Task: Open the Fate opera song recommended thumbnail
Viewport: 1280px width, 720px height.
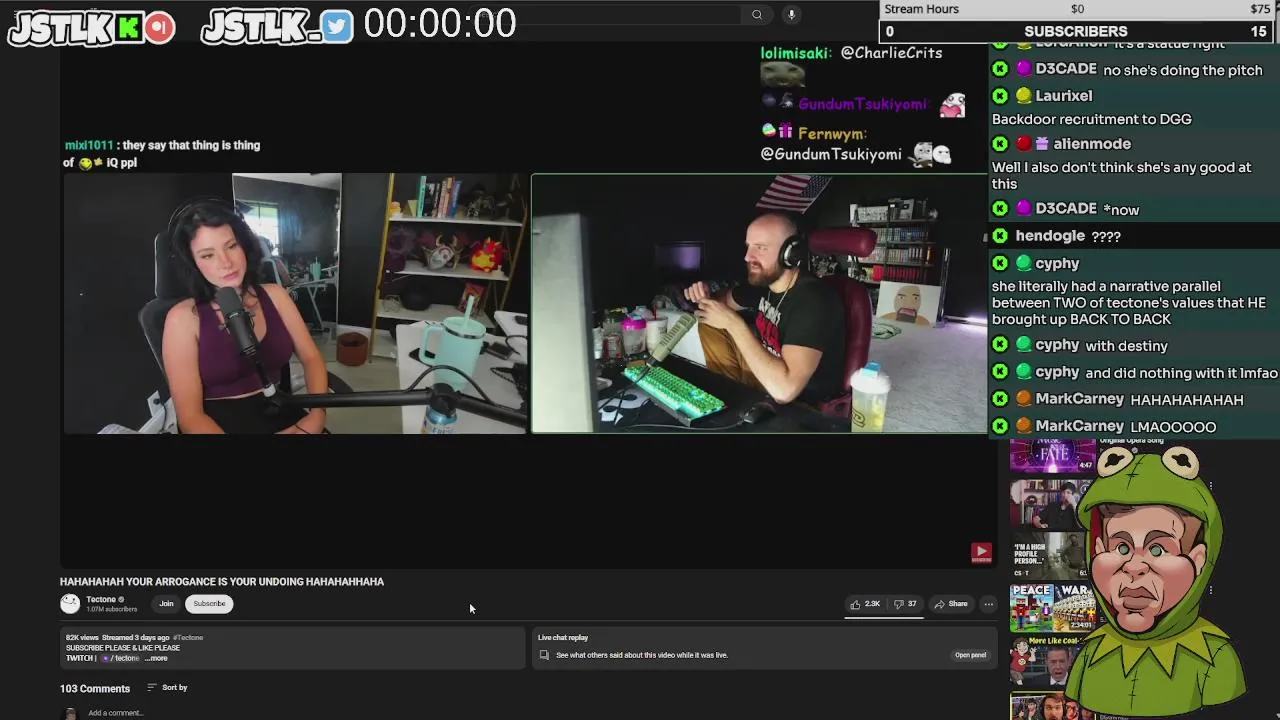Action: tap(1053, 455)
